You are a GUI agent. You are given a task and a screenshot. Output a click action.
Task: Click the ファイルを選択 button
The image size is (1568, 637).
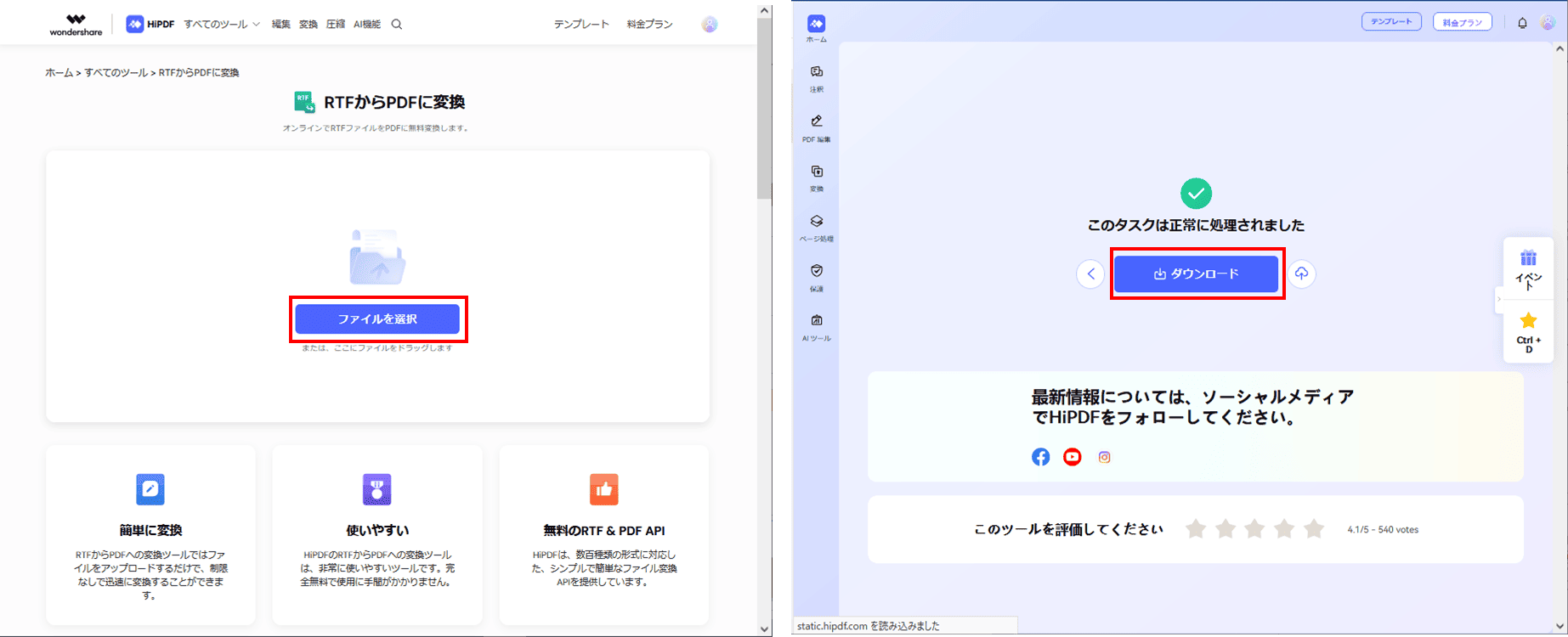coord(377,319)
